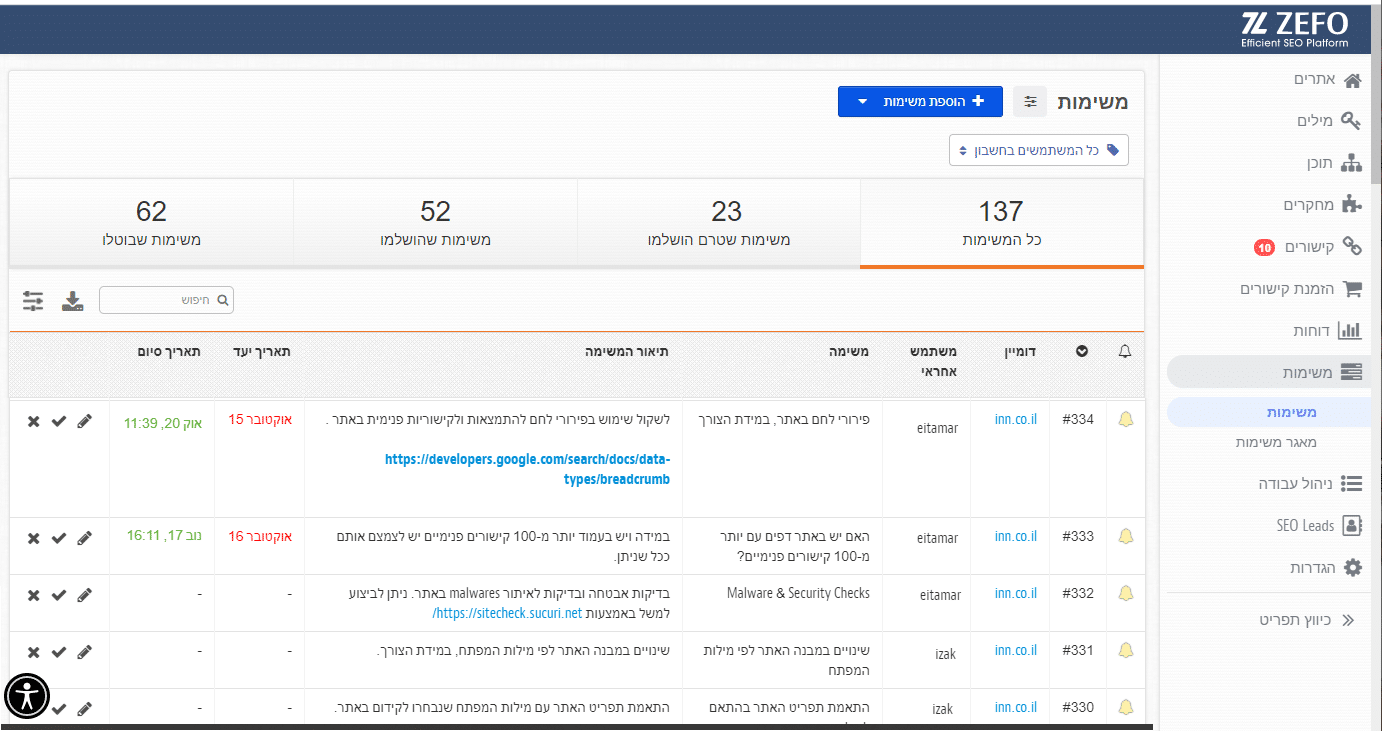This screenshot has height=731, width=1382.
Task: Open the הוספת משימות dropdown button
Action: [x=919, y=101]
